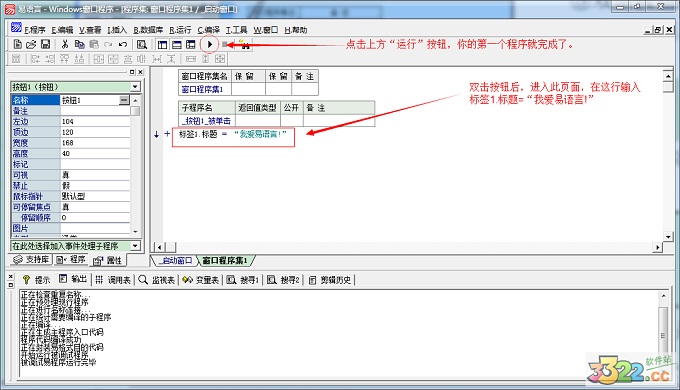Click the Save file toolbar icon
The image size is (680, 390).
[x=46, y=44]
